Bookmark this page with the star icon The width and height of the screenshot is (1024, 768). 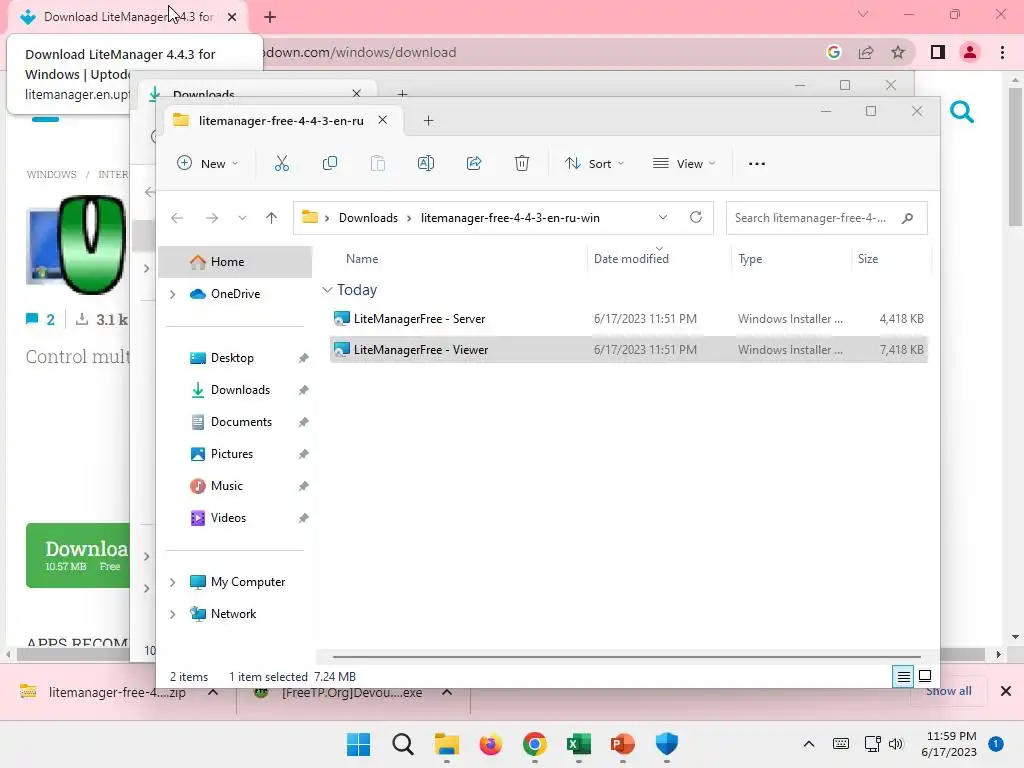[898, 52]
